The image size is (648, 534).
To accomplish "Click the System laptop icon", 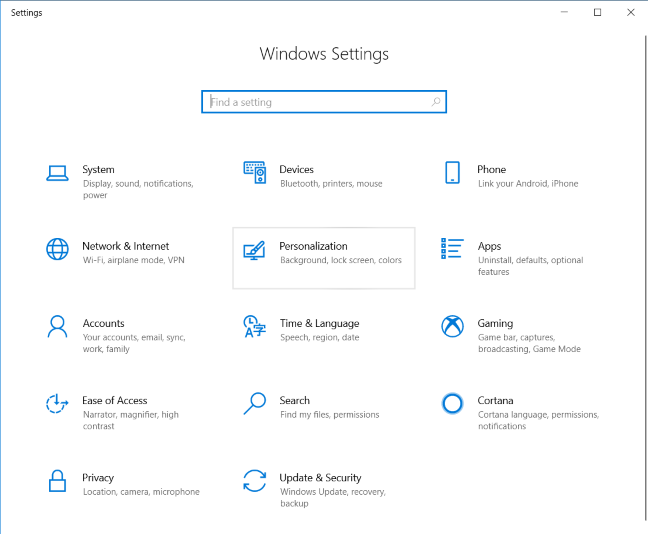I will pyautogui.click(x=57, y=173).
